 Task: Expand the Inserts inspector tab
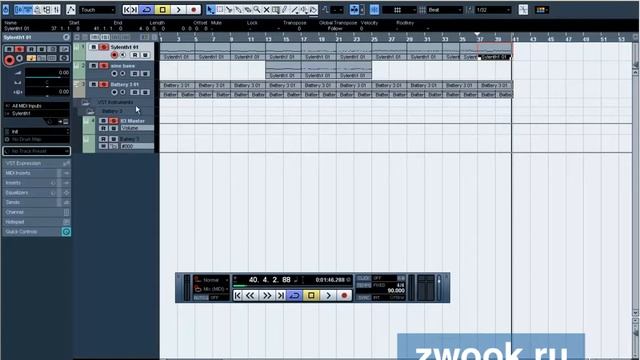point(37,183)
